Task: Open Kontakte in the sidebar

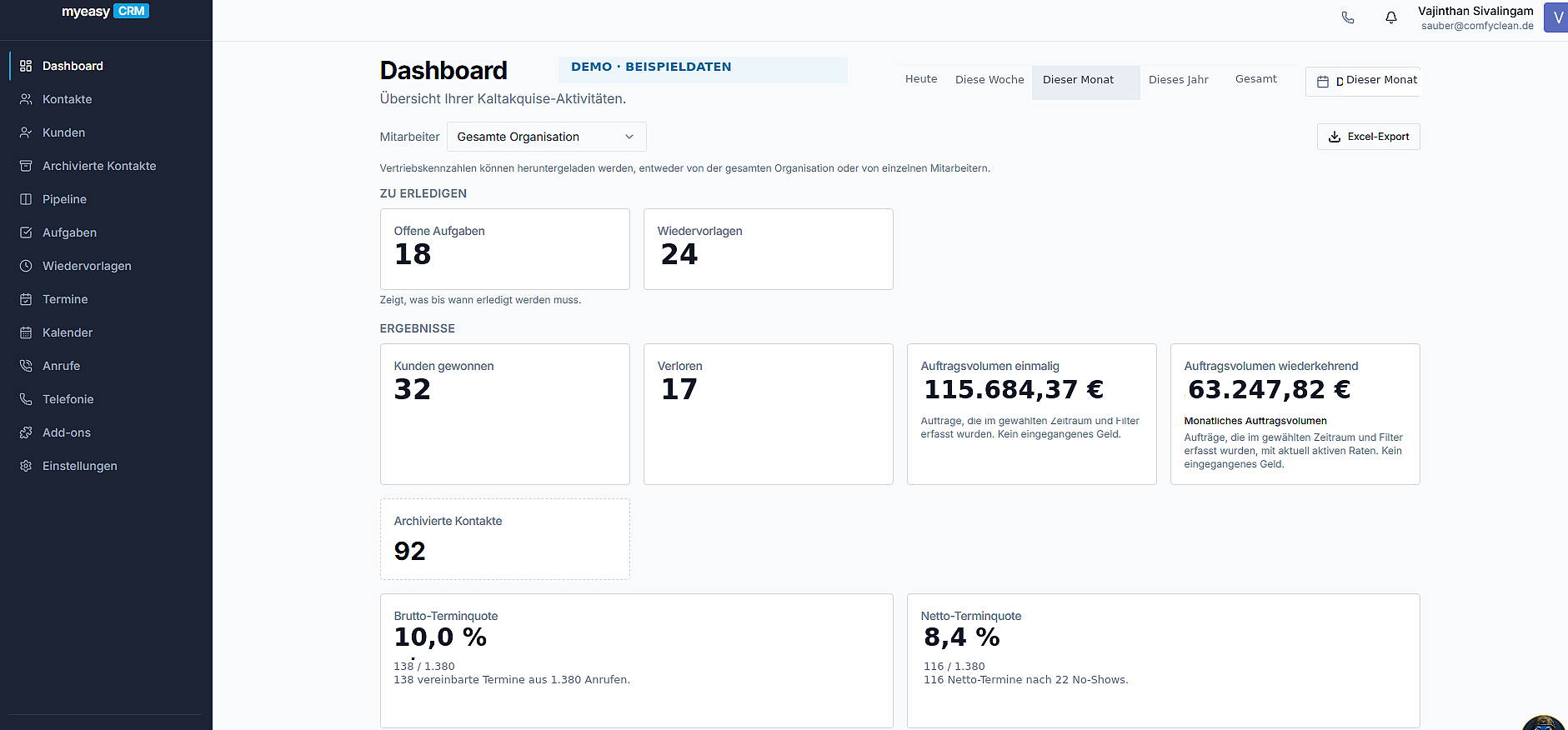Action: coord(106,99)
